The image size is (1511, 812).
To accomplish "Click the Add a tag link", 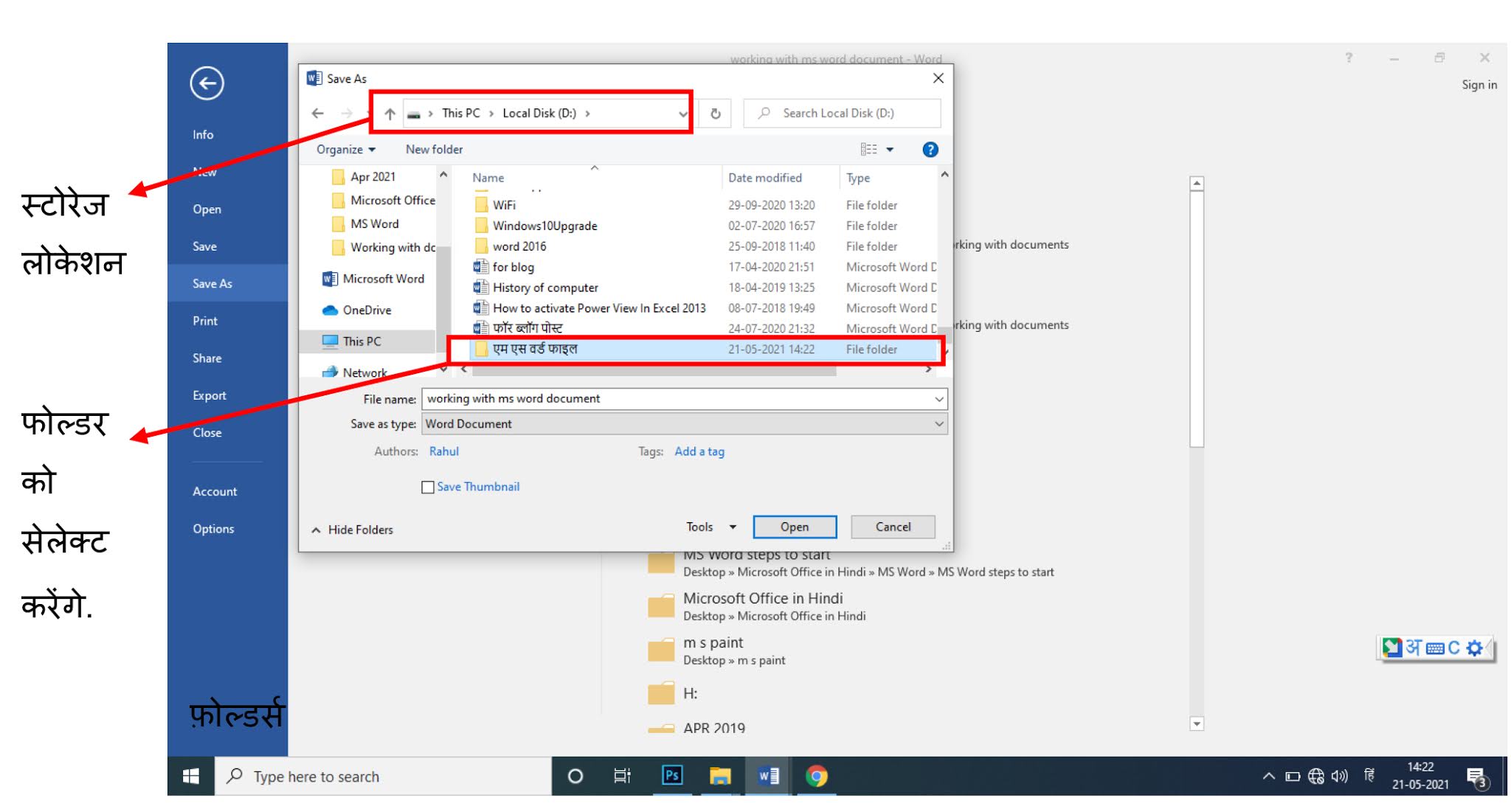I will click(x=699, y=451).
